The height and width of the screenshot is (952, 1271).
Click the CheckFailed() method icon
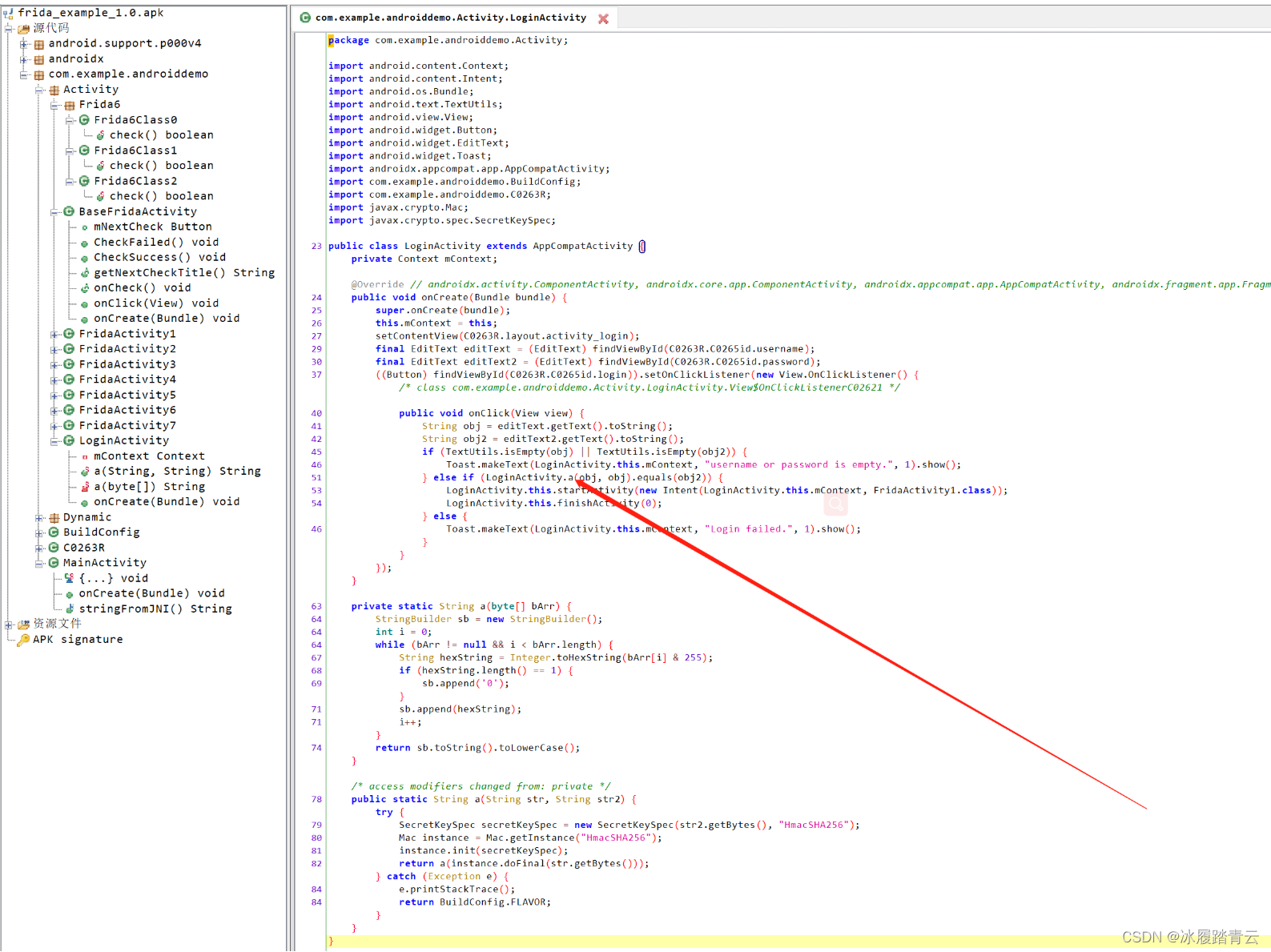tap(84, 243)
